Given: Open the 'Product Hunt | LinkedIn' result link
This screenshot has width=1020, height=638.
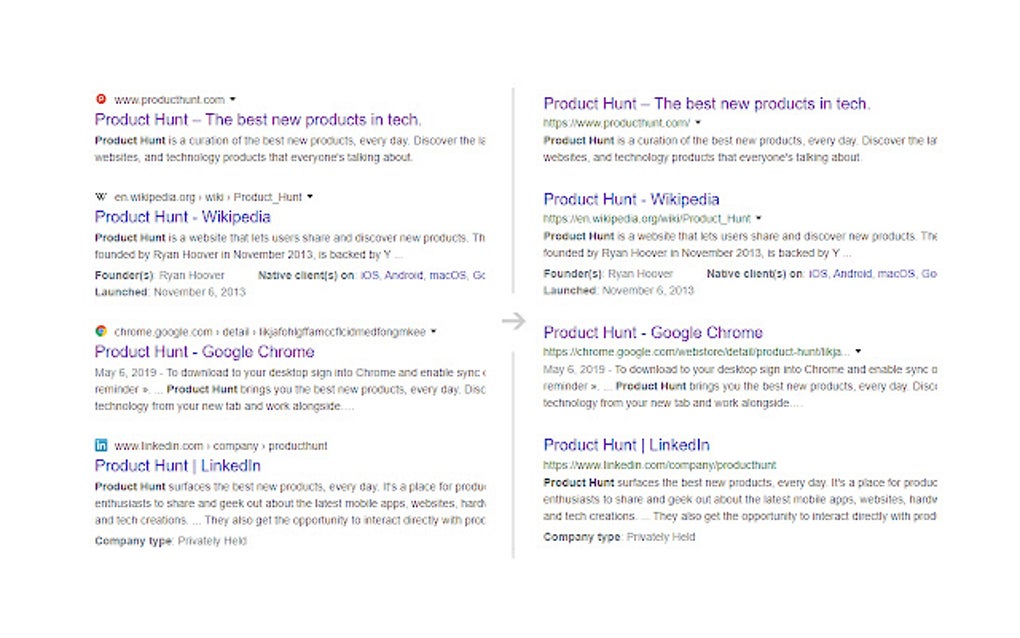Looking at the screenshot, I should click(178, 465).
